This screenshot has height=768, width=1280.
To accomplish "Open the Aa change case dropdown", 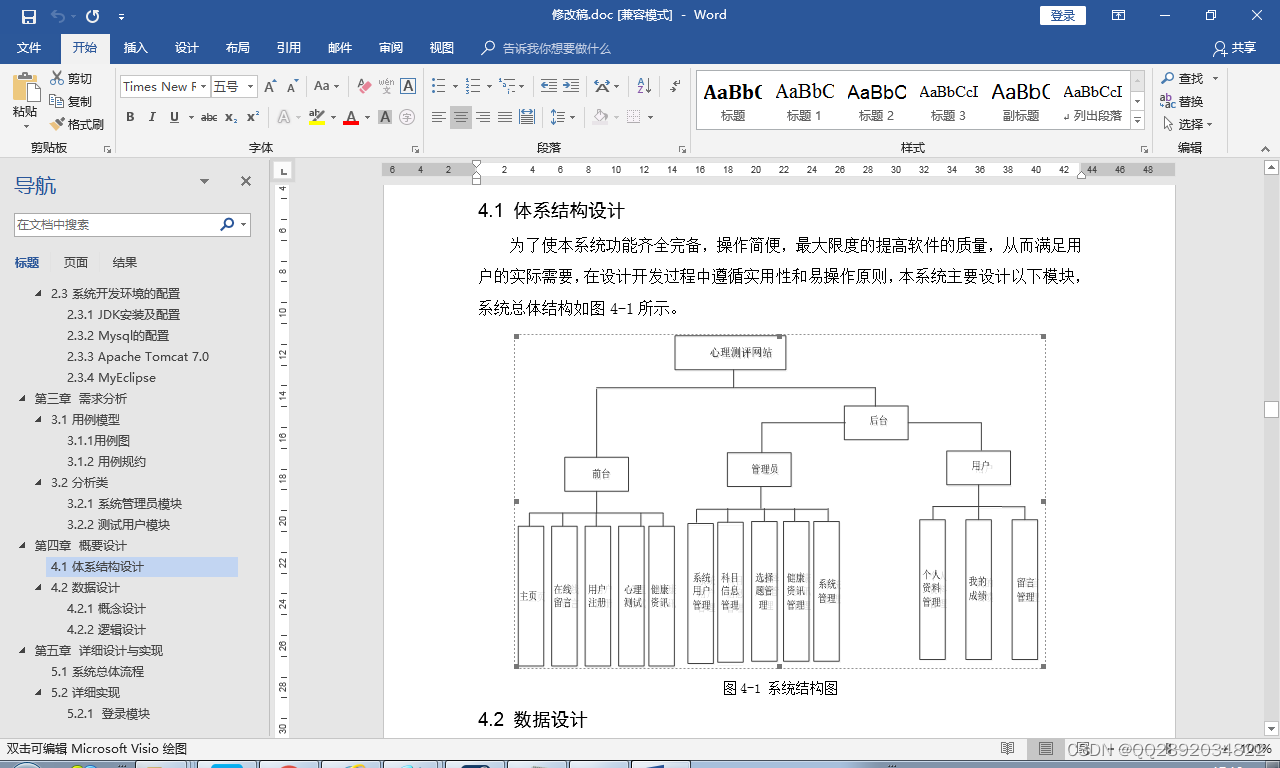I will pos(327,86).
